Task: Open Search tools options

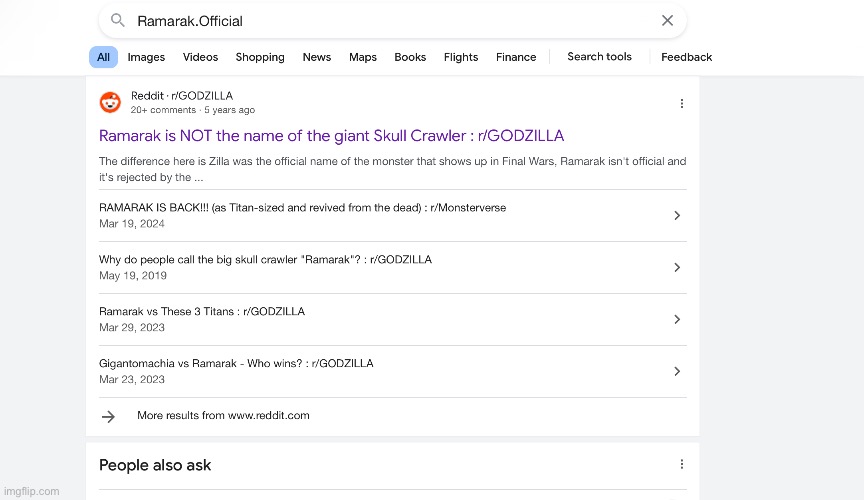Action: (x=599, y=57)
